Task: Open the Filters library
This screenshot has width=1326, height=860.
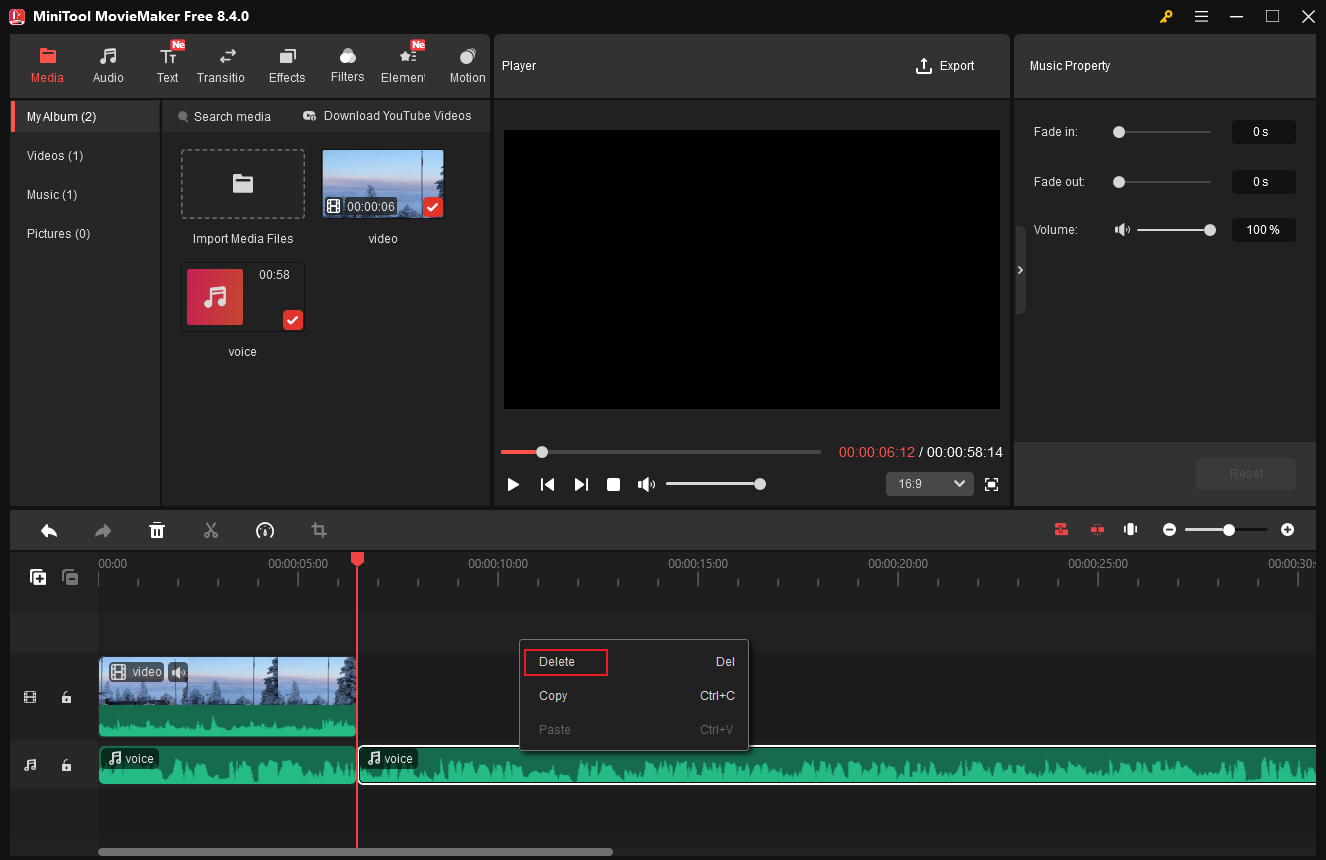Action: tap(347, 63)
